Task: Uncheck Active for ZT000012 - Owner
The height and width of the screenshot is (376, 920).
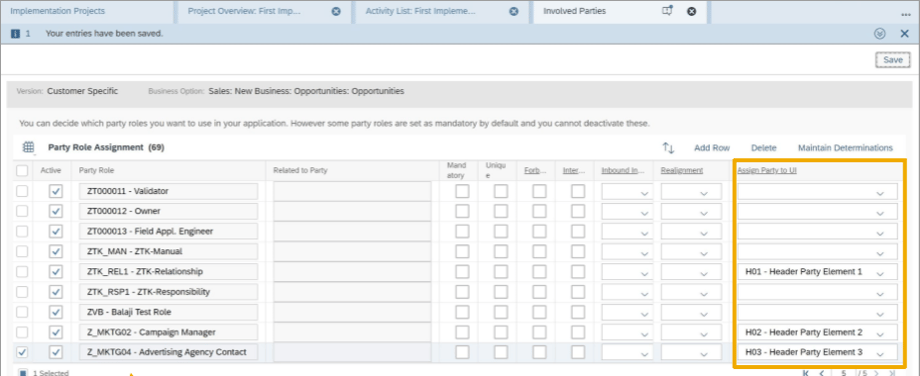Action: (x=56, y=211)
